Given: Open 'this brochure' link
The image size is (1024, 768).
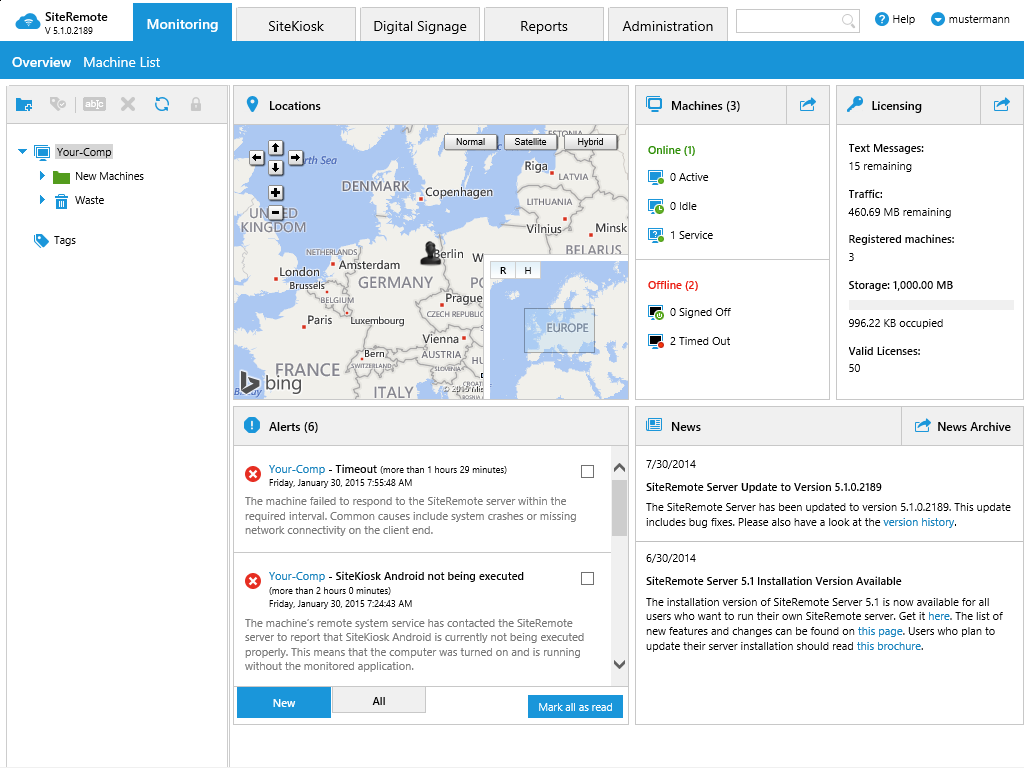Looking at the screenshot, I should pyautogui.click(x=889, y=647).
